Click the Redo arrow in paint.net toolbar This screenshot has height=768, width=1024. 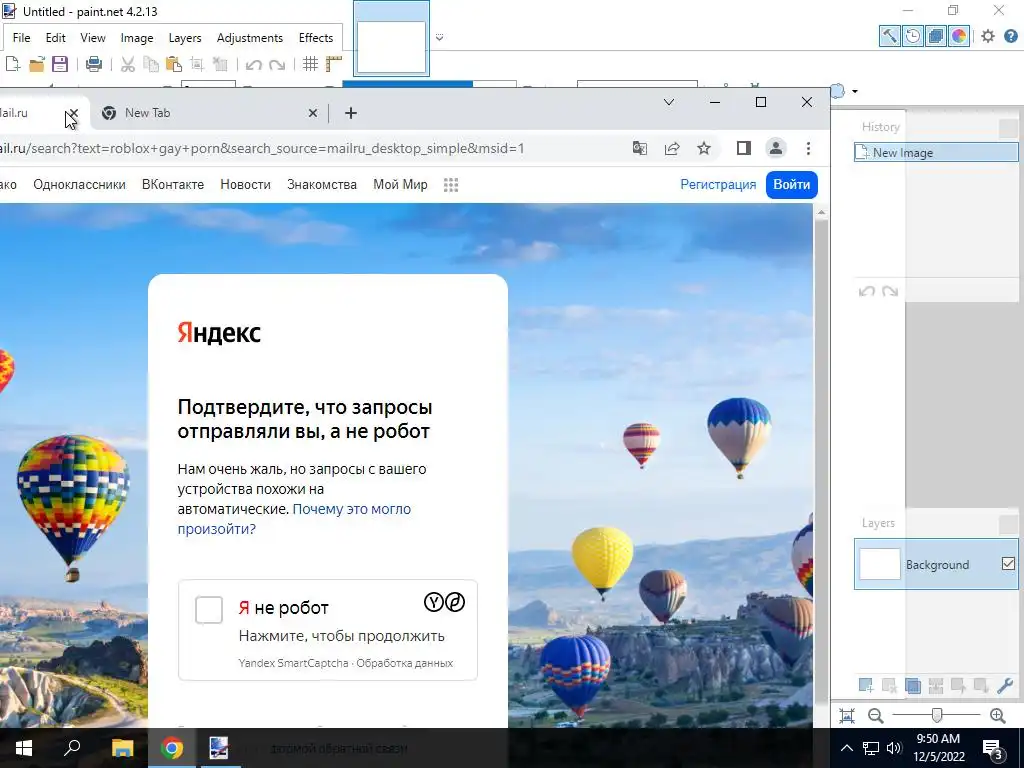point(277,64)
